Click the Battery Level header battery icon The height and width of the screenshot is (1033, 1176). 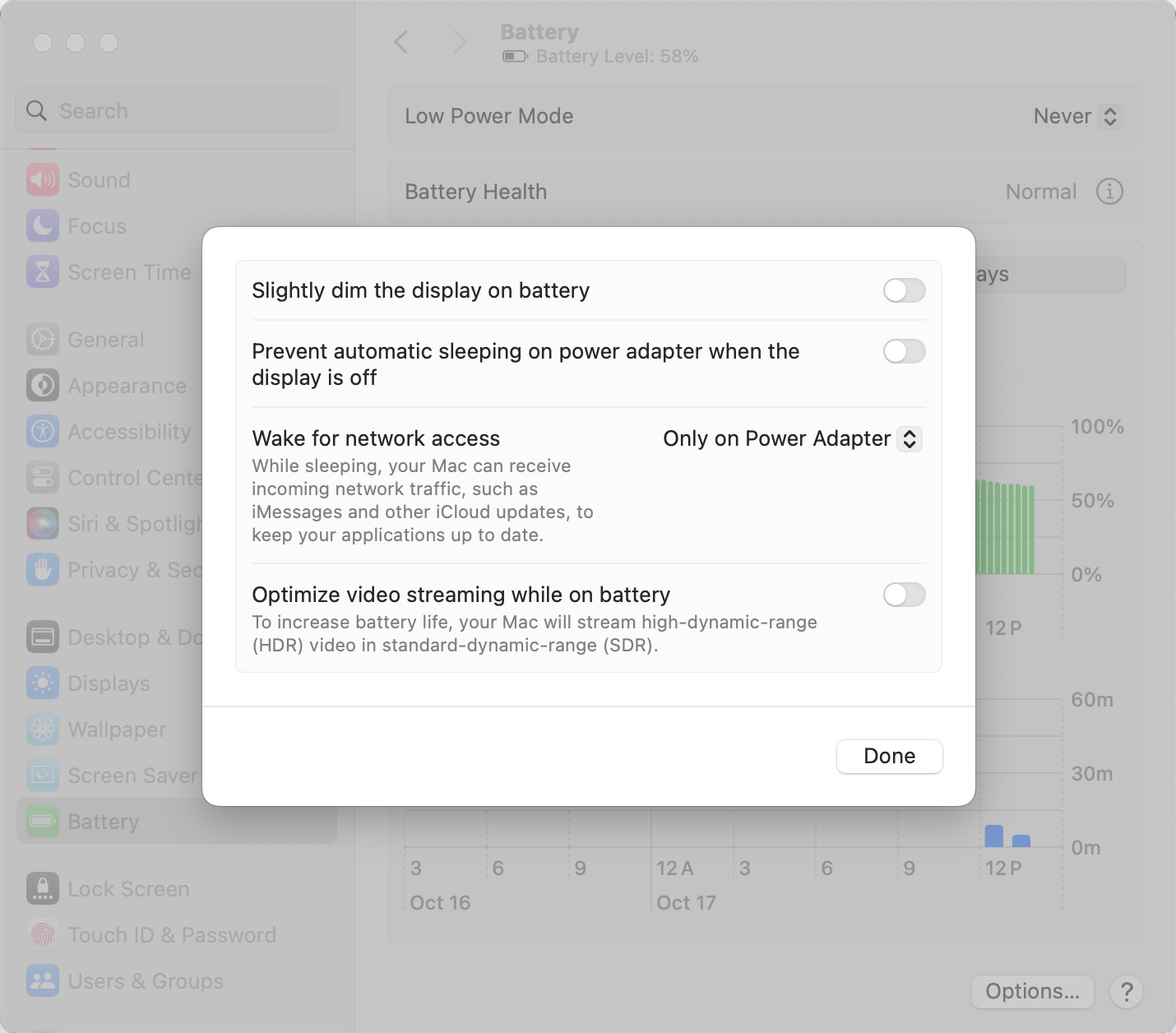click(x=515, y=57)
